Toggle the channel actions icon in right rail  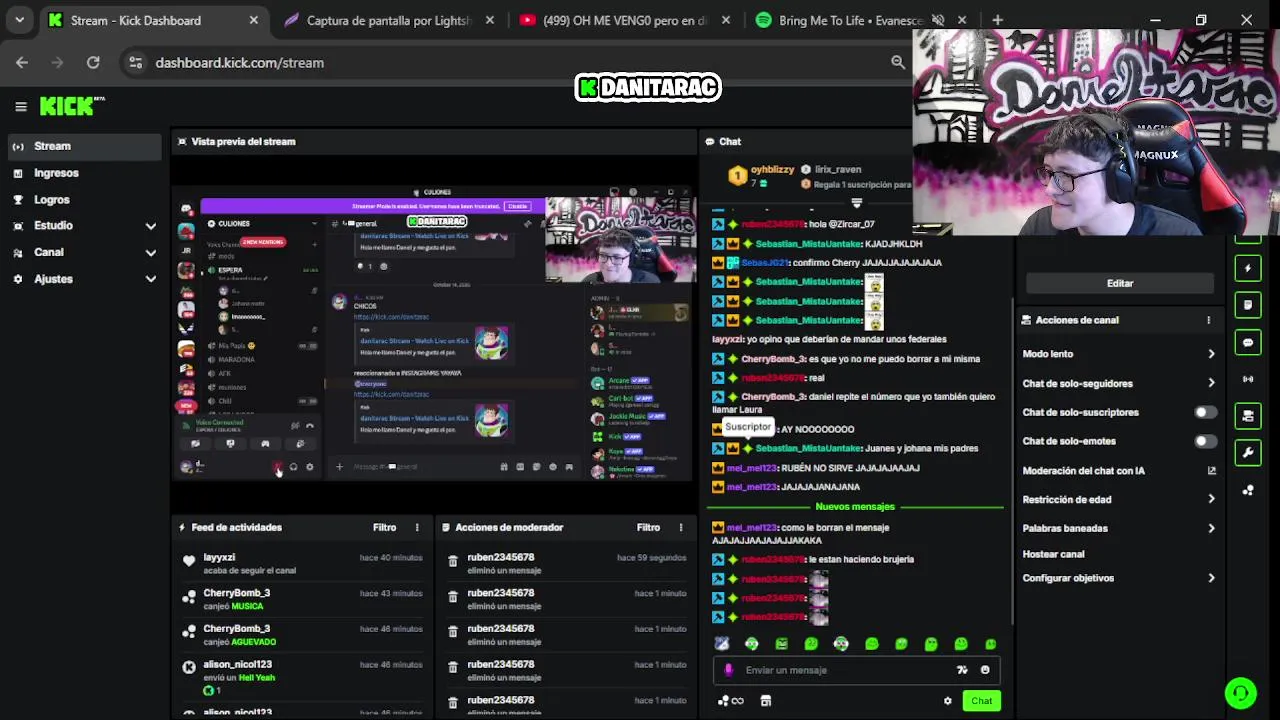click(1248, 416)
